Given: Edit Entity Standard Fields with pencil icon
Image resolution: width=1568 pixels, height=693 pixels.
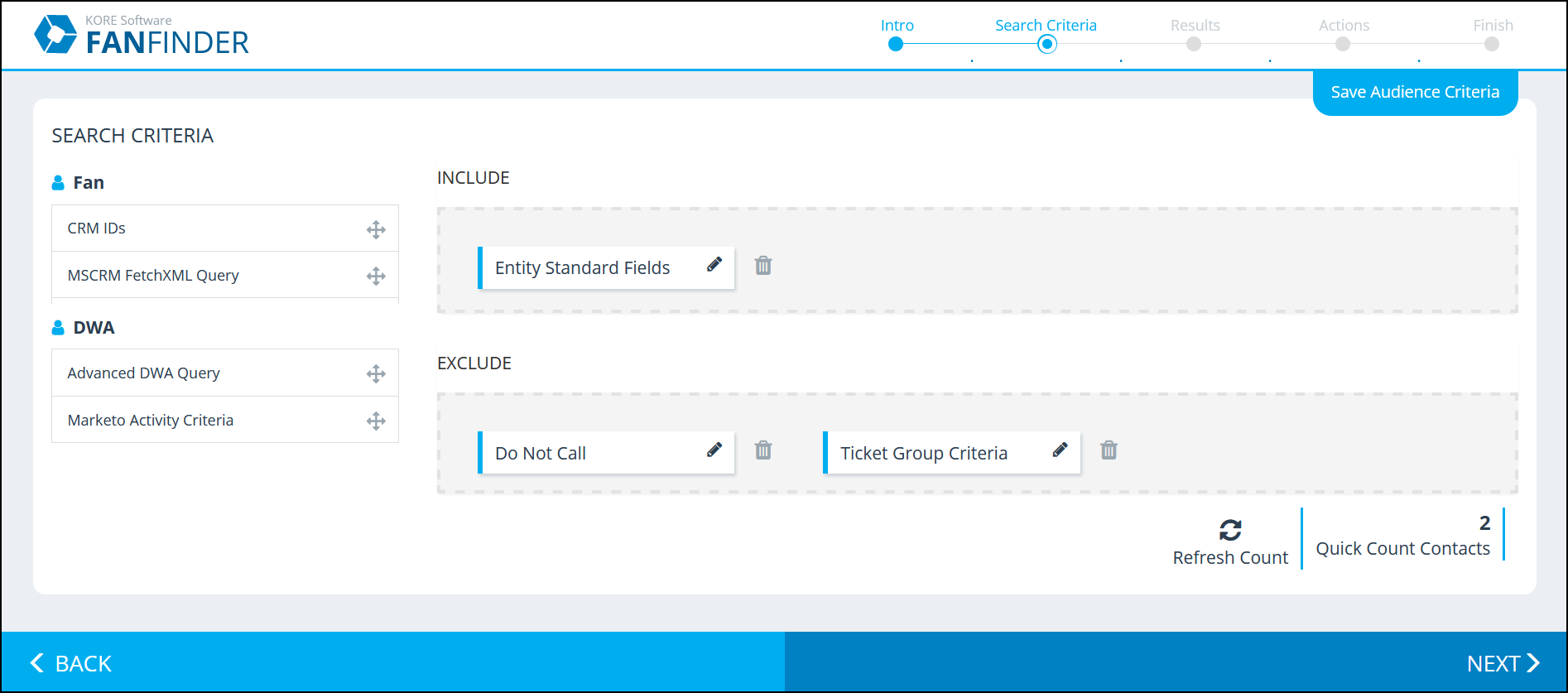Looking at the screenshot, I should pyautogui.click(x=714, y=265).
